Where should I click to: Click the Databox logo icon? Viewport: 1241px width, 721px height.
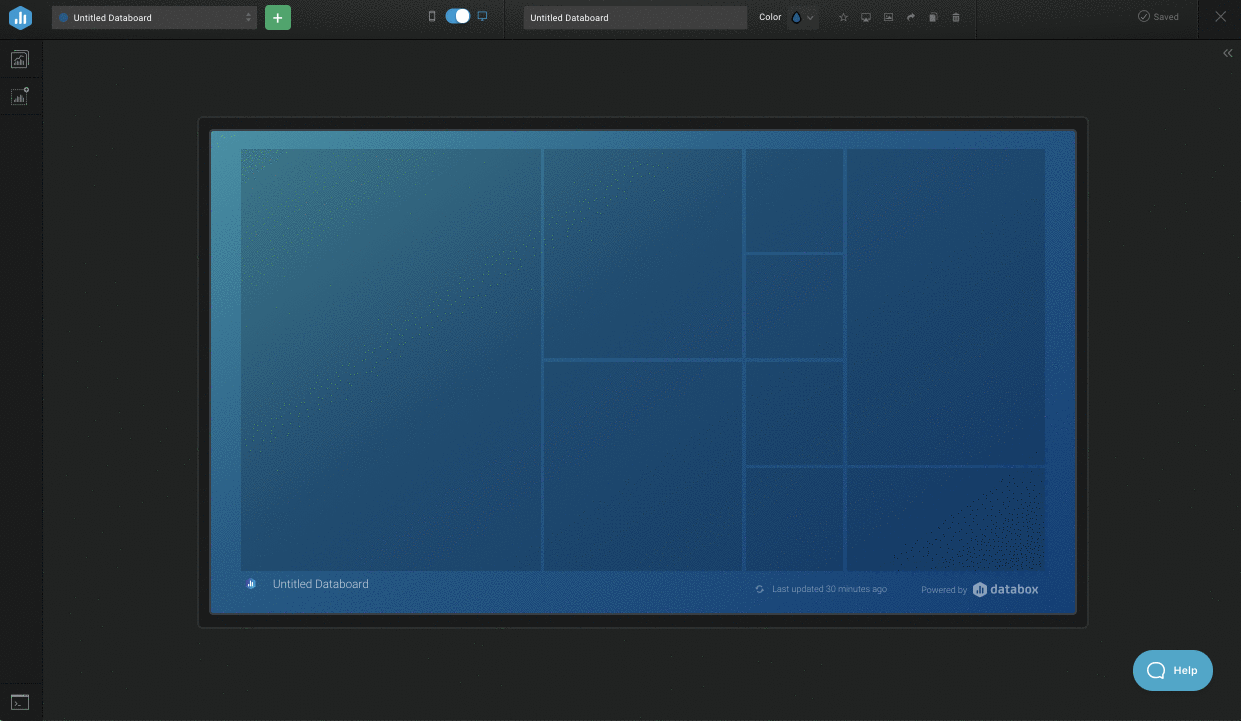tap(20, 17)
